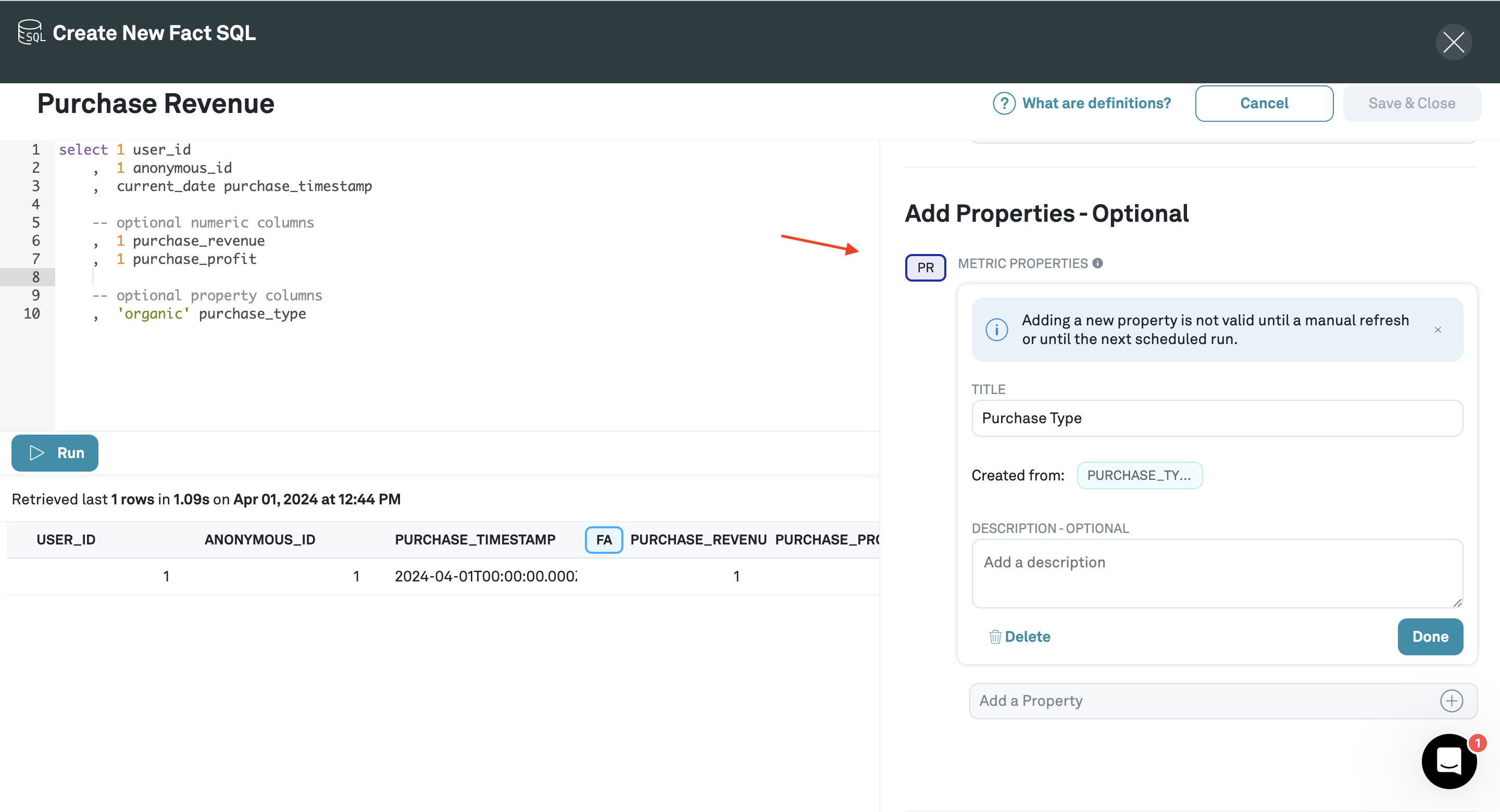
Task: Click the plus icon to add property
Action: [x=1451, y=701]
